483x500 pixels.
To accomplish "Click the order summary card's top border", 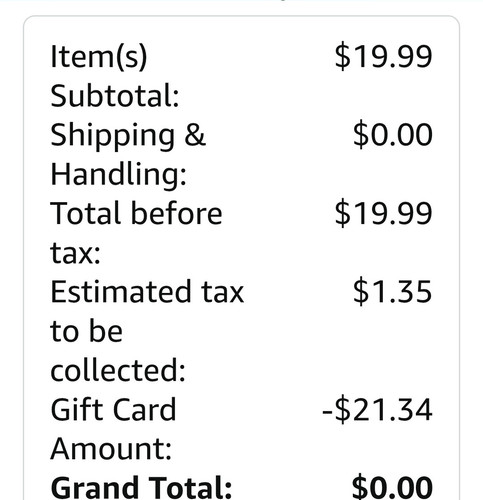I will pyautogui.click(x=241, y=16).
